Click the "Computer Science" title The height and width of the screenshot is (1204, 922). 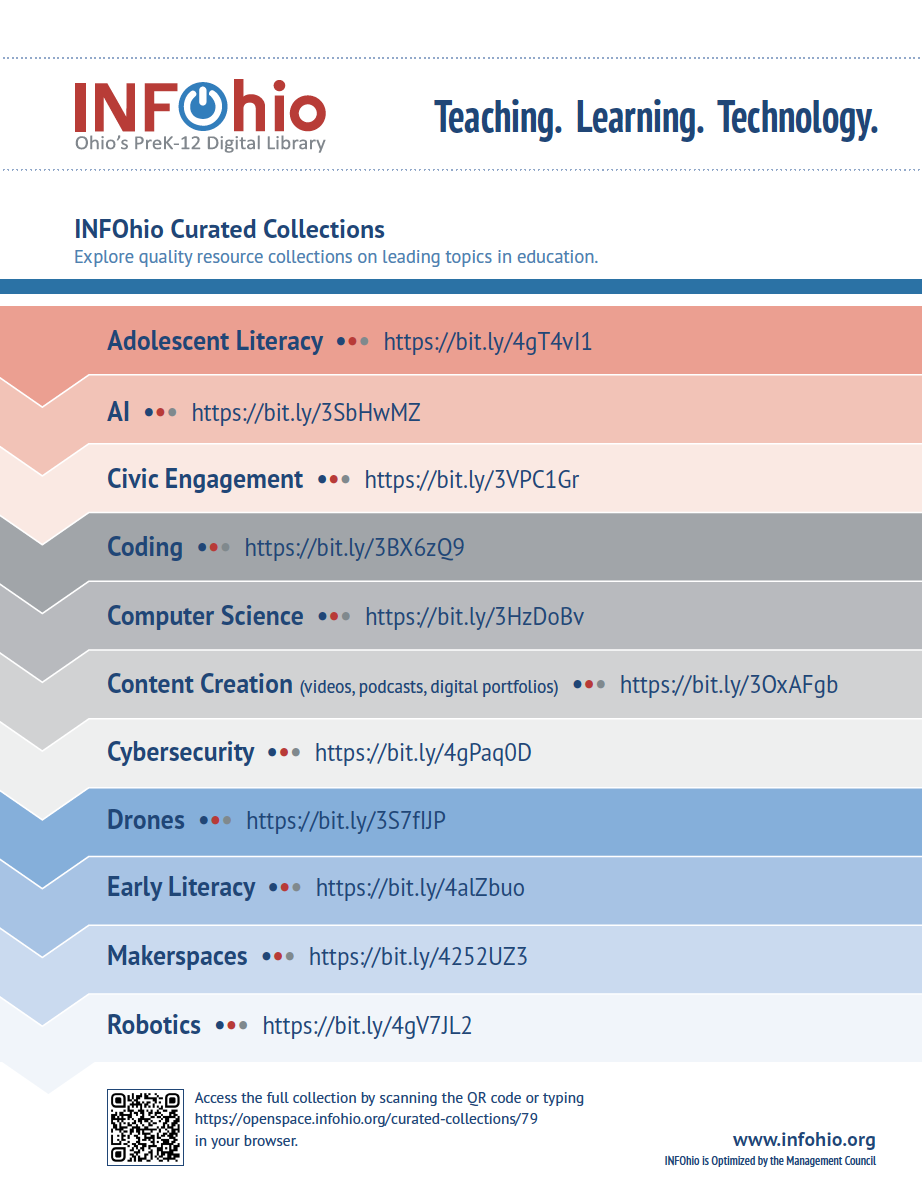pos(205,616)
